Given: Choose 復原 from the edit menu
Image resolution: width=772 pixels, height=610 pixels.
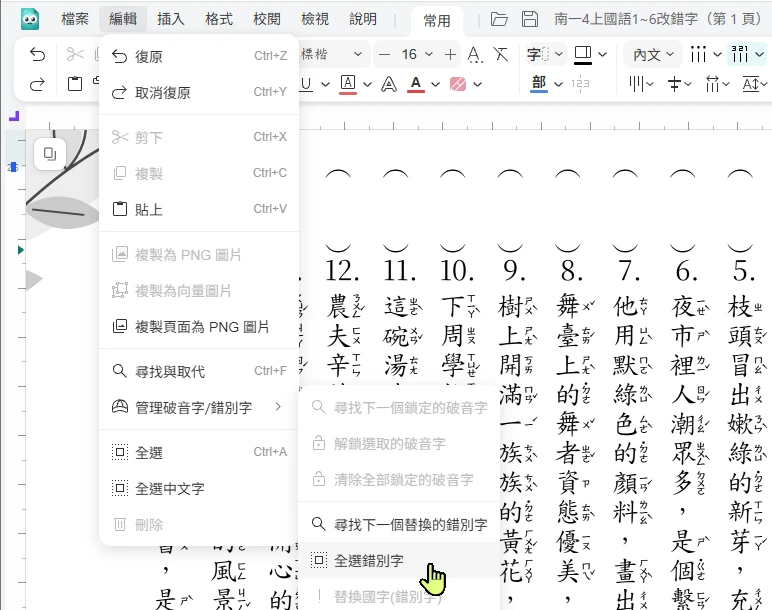Looking at the screenshot, I should pos(199,56).
